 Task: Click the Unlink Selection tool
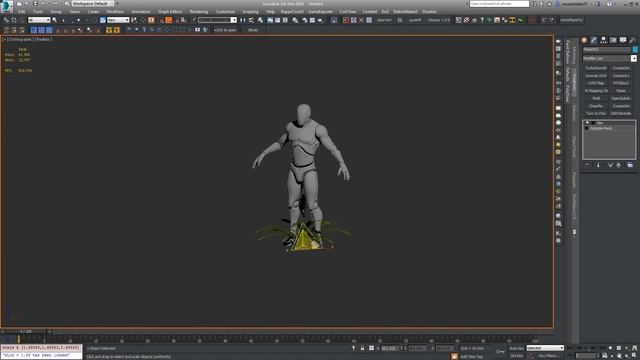(x=14, y=20)
